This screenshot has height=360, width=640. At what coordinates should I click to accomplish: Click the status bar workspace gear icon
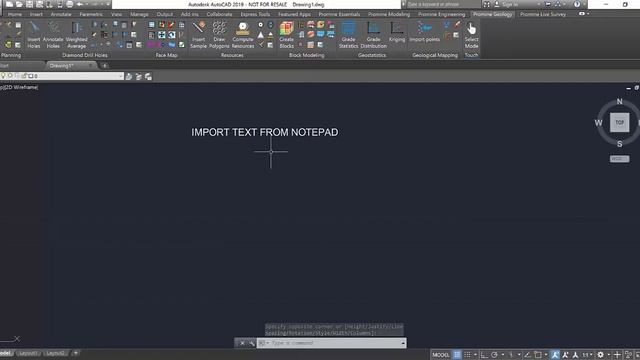click(x=600, y=355)
